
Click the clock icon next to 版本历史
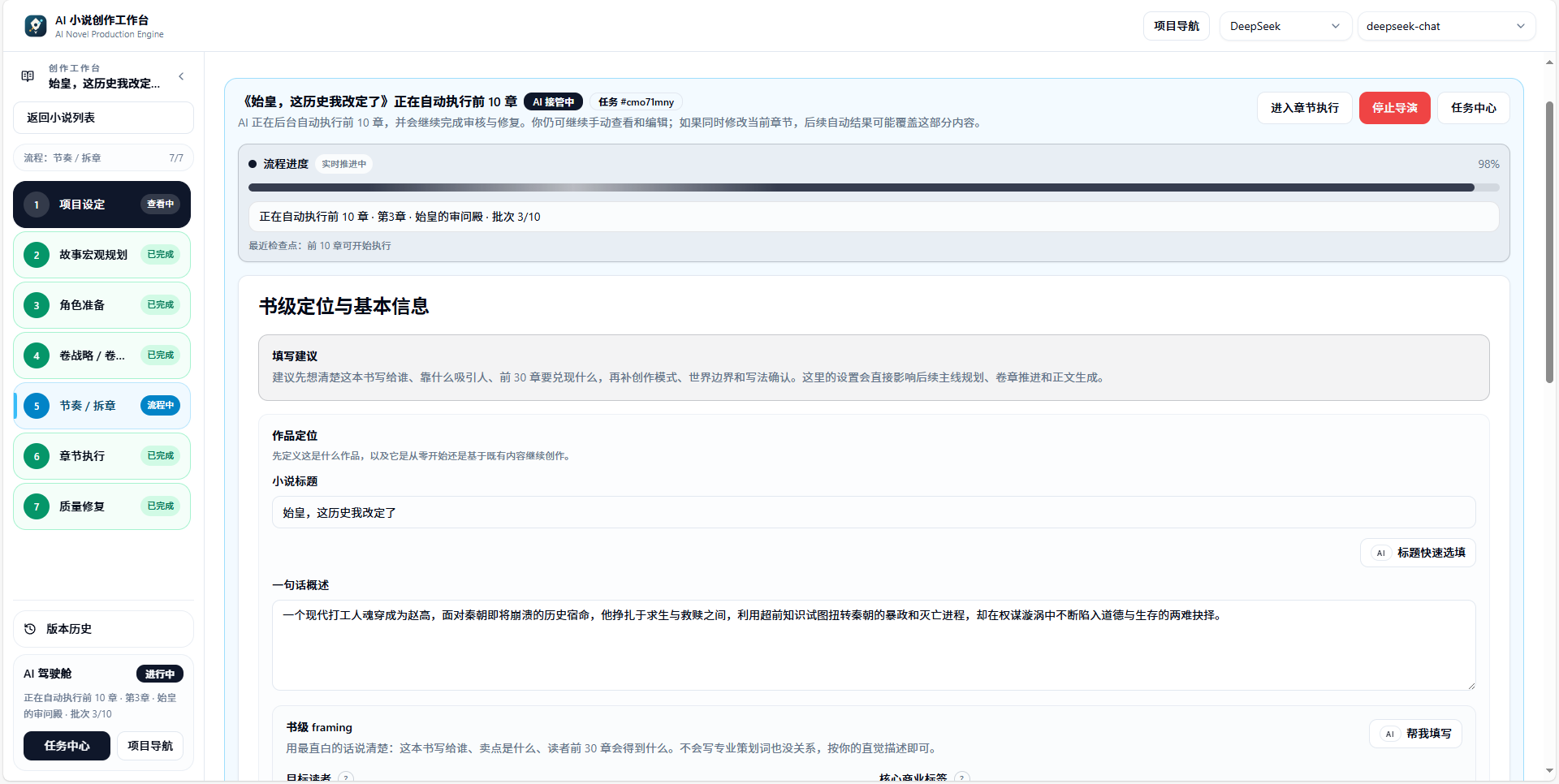(x=29, y=629)
